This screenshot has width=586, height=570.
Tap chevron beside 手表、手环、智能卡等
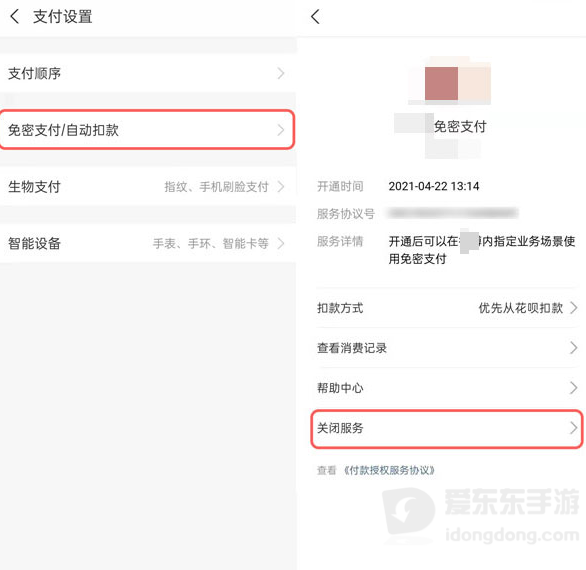[281, 243]
